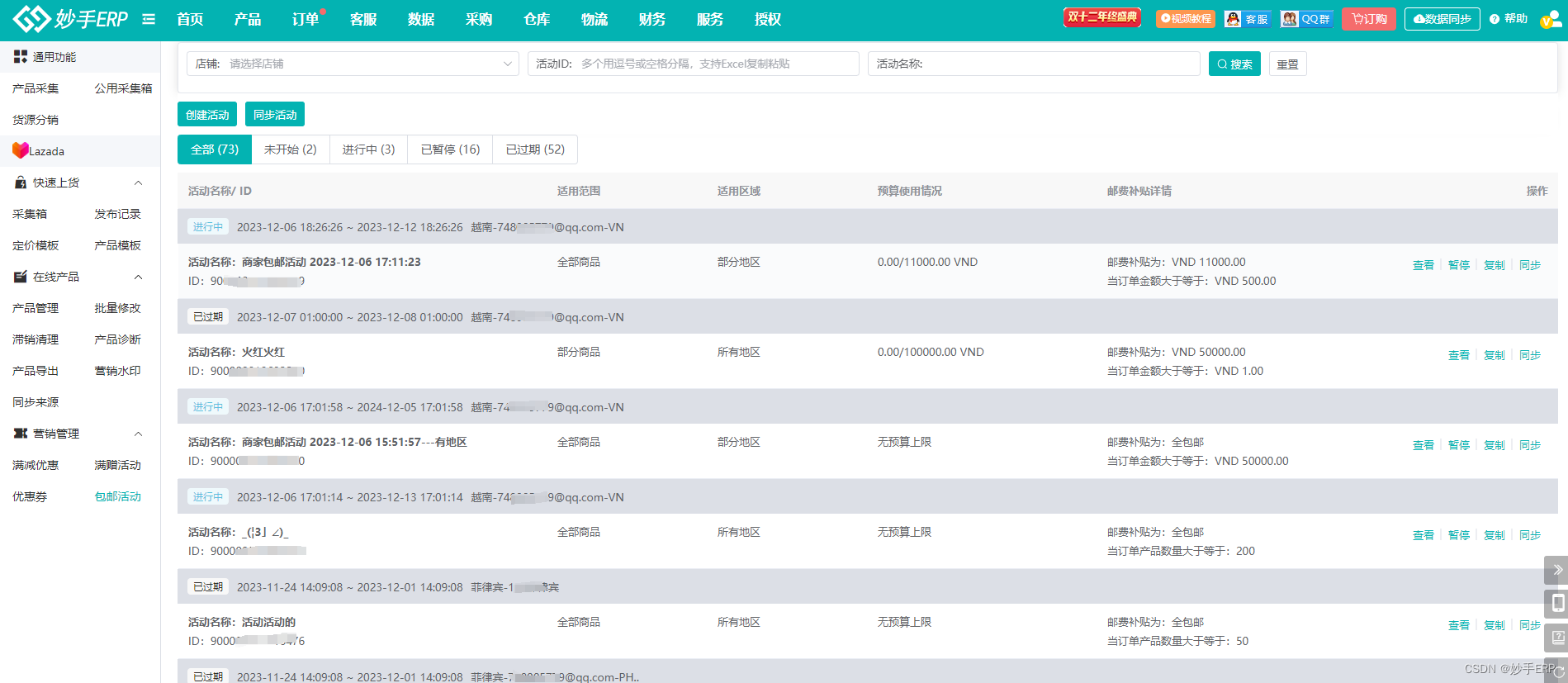Click the 快速上货 bag icon

click(x=21, y=183)
